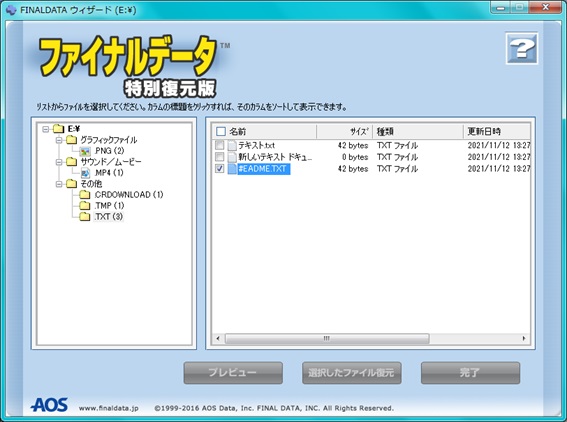567x422 pixels.
Task: Click the その他 folder icon
Action: click(x=71, y=184)
